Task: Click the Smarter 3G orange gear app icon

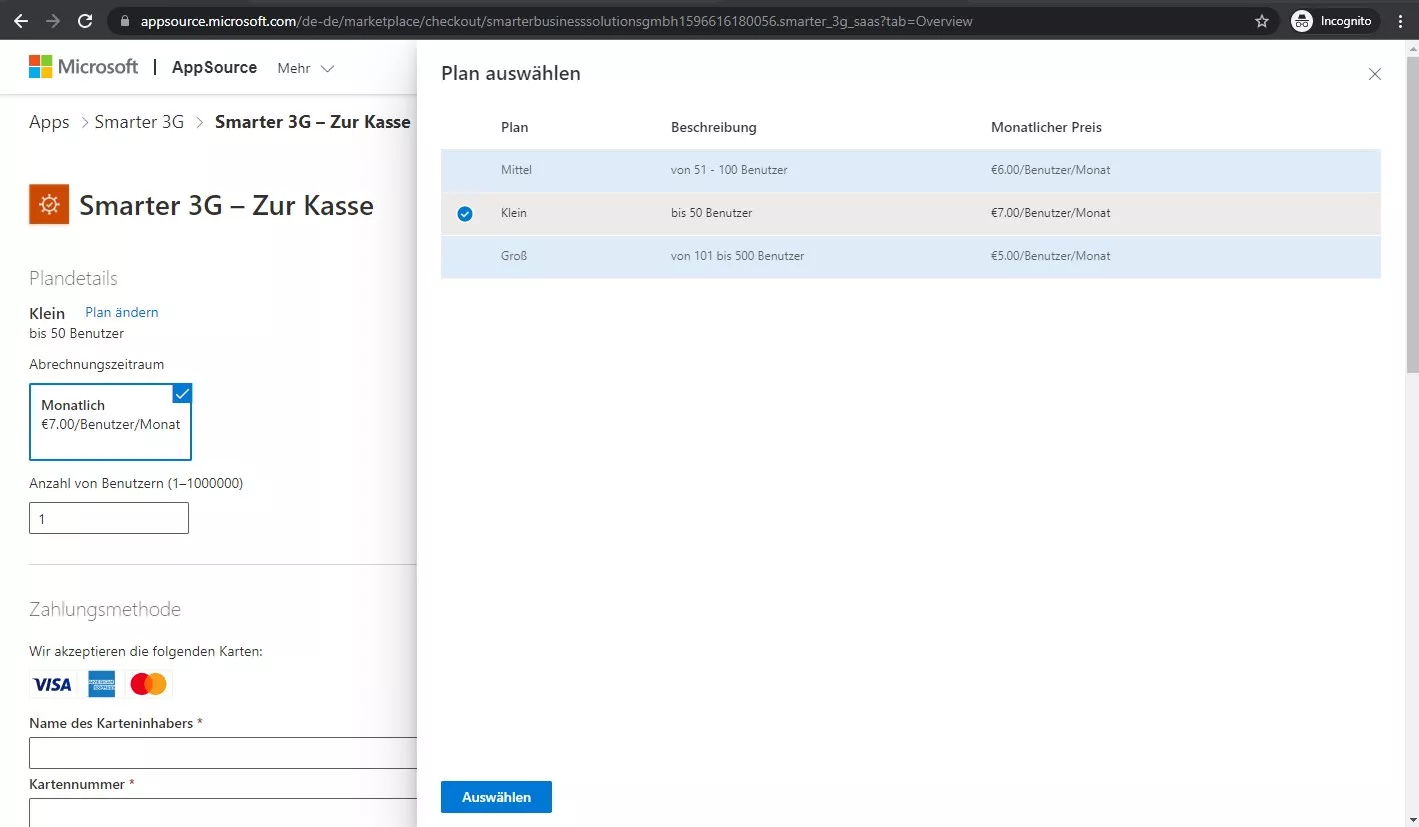Action: pyautogui.click(x=48, y=204)
